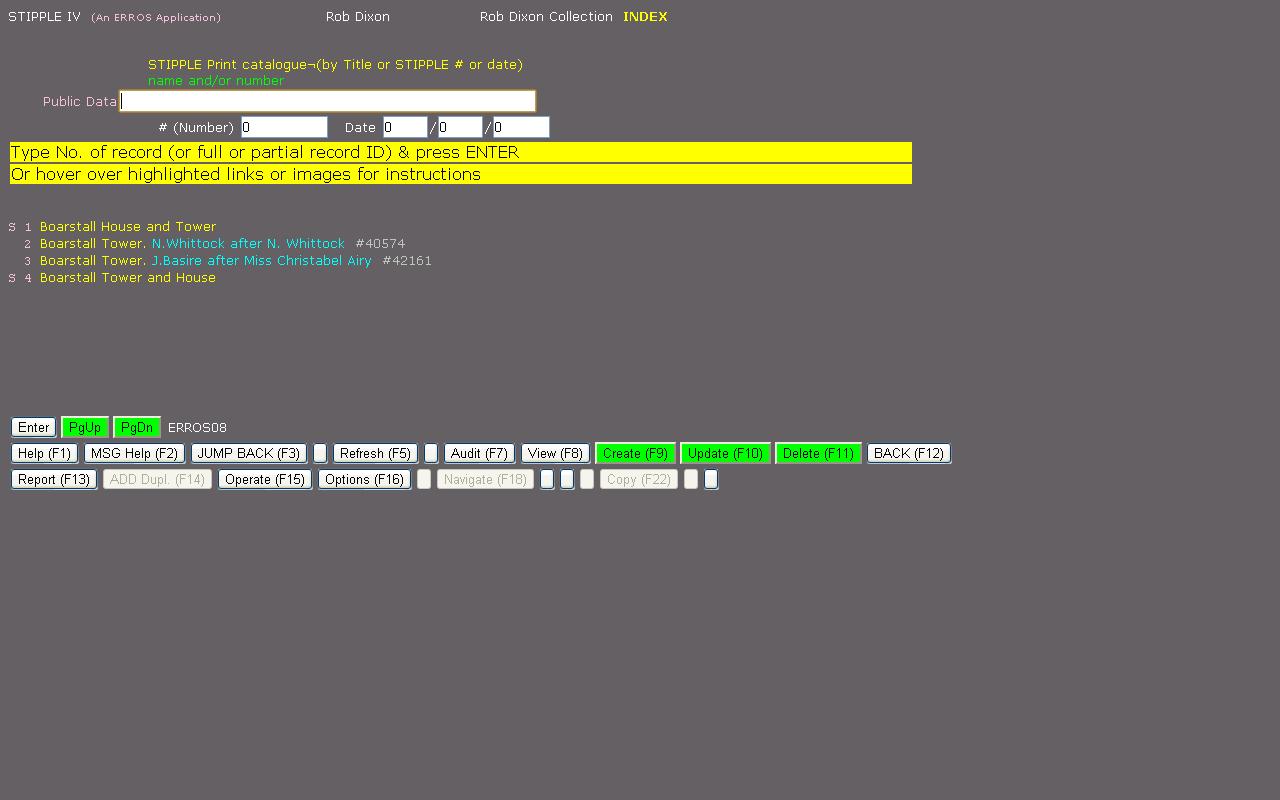Click JUMP BACK (F3)
1280x800 pixels.
248,453
